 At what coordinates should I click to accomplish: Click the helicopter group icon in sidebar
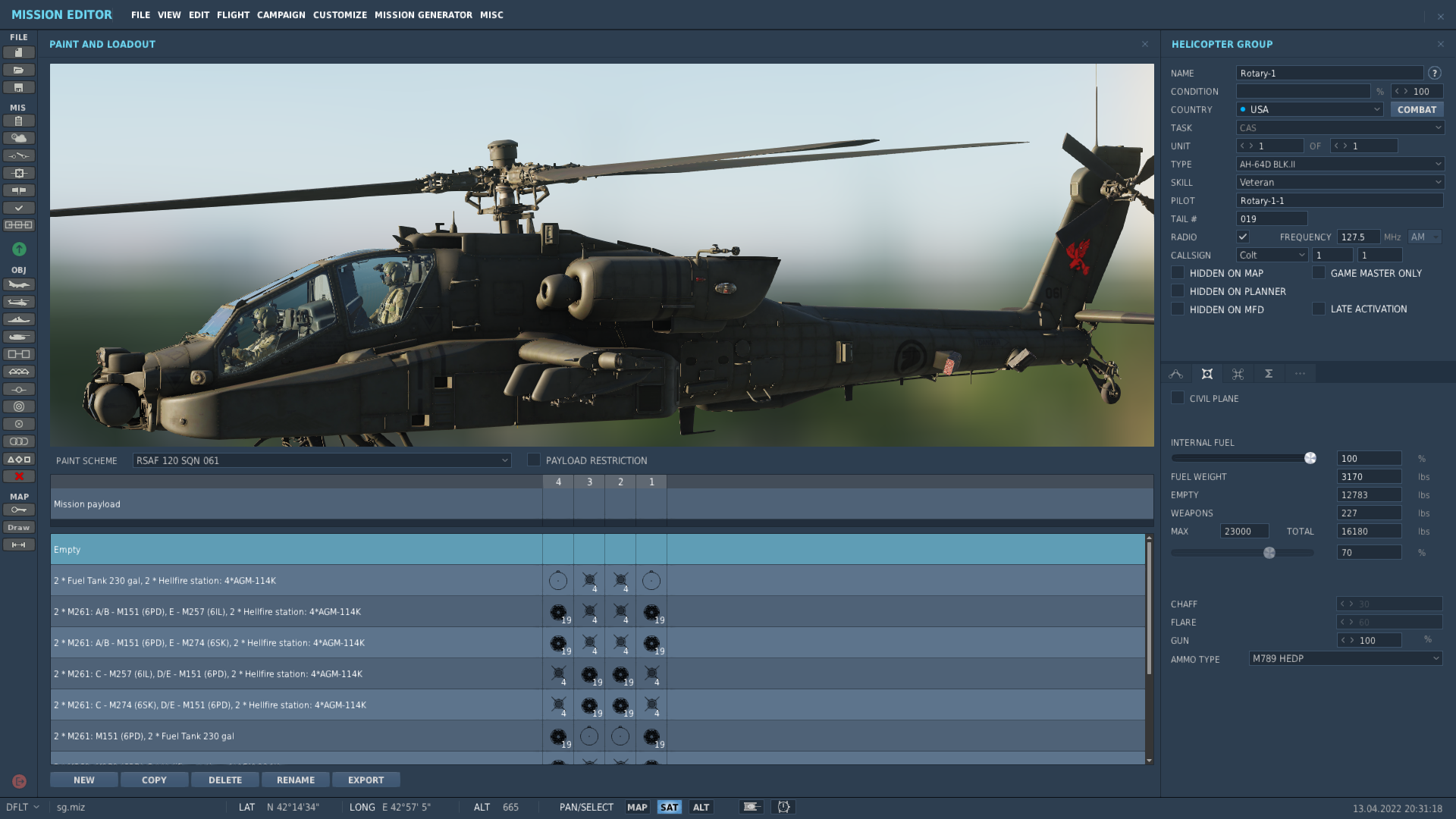click(x=19, y=302)
